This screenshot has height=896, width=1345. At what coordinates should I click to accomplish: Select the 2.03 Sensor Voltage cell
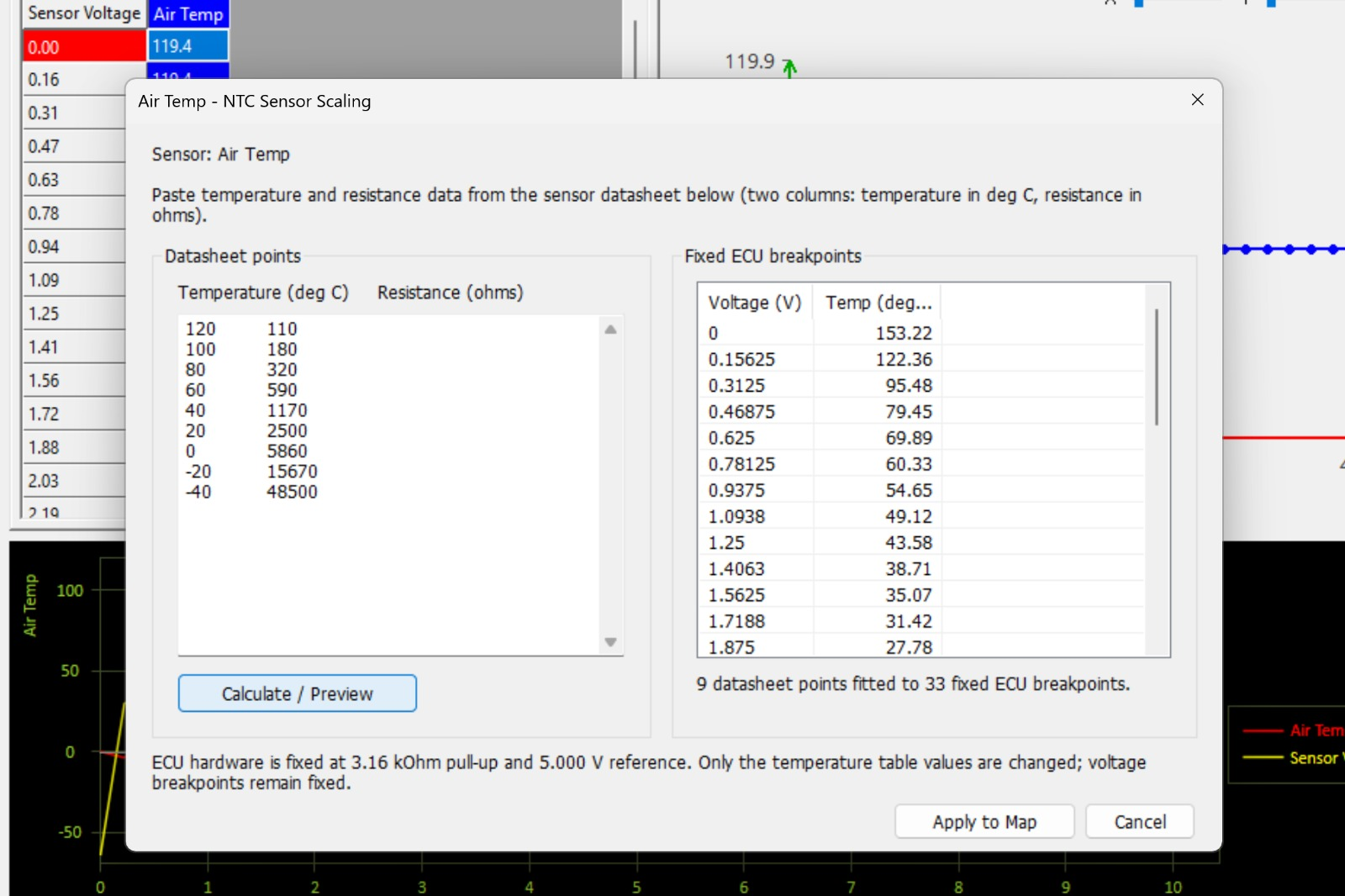tap(74, 481)
